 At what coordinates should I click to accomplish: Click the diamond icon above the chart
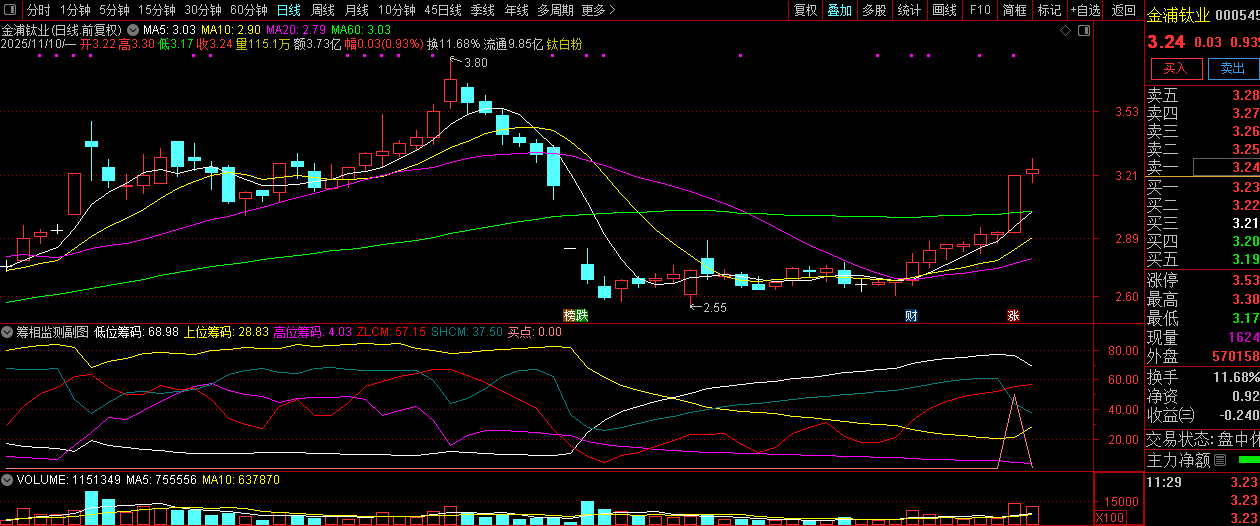click(1067, 31)
